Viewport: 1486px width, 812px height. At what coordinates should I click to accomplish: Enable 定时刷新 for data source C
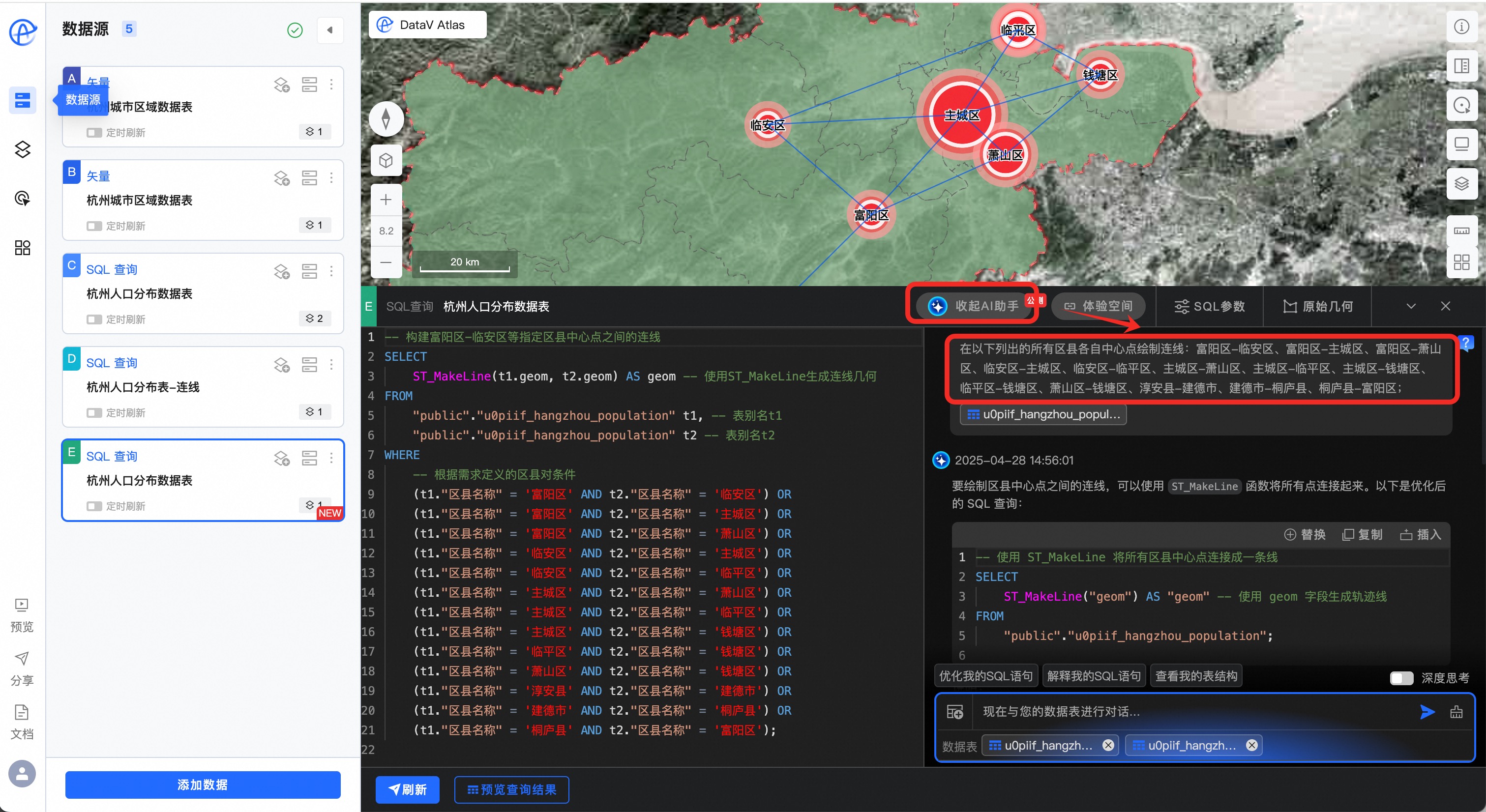click(94, 319)
